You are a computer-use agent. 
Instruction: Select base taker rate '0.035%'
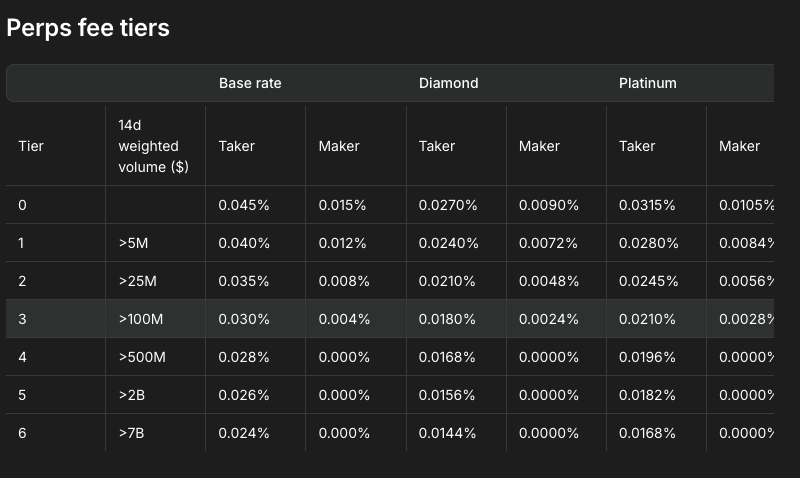pos(244,281)
